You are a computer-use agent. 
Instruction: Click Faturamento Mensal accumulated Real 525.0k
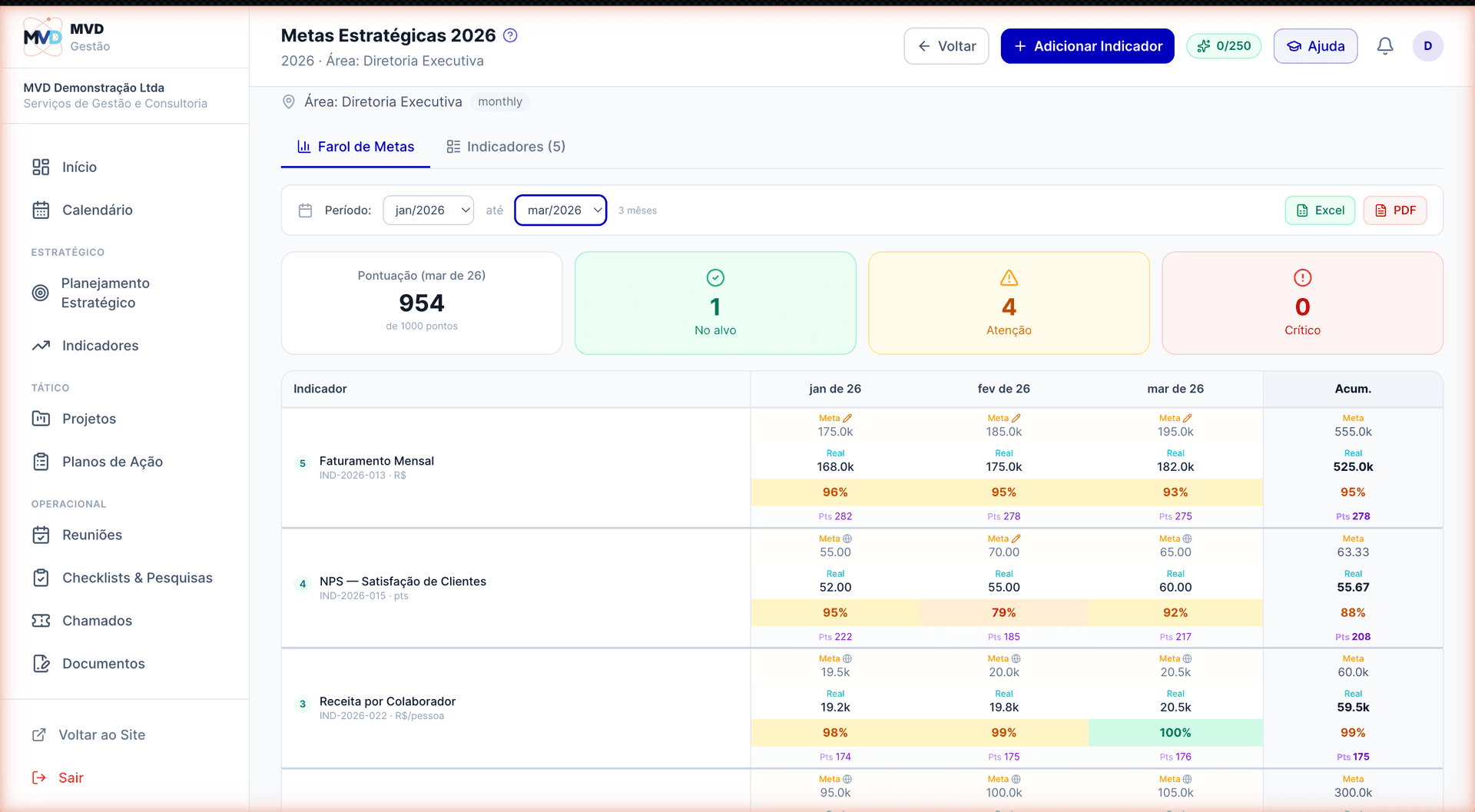1353,467
